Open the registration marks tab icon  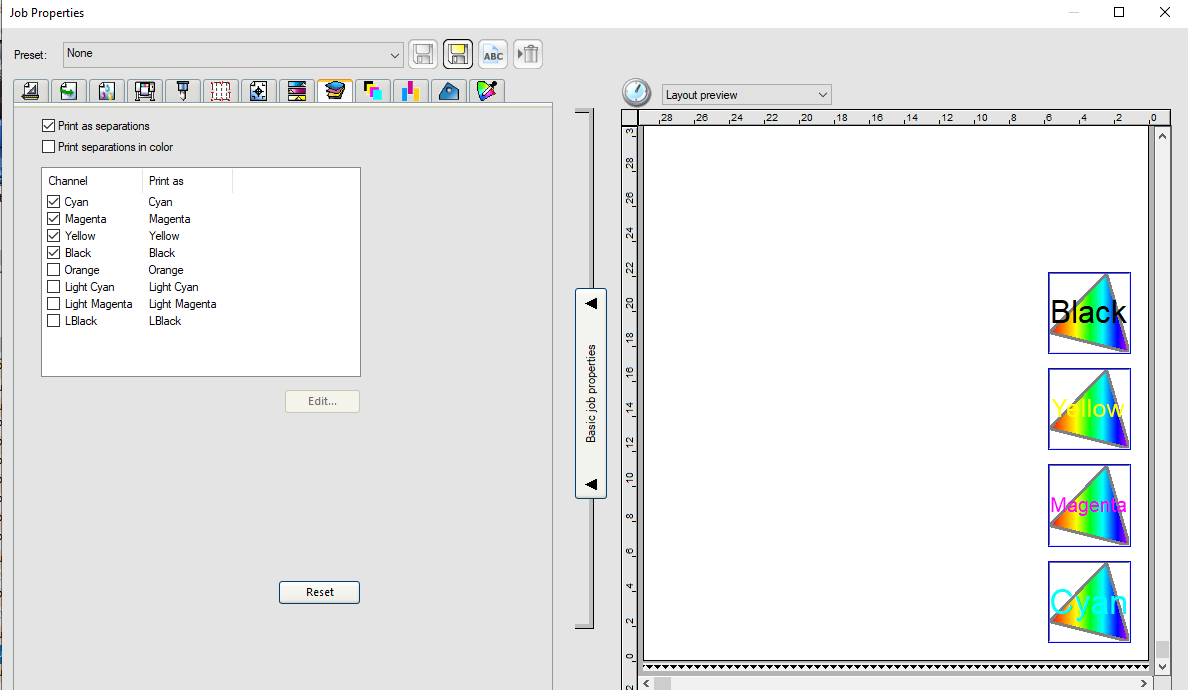(x=258, y=91)
